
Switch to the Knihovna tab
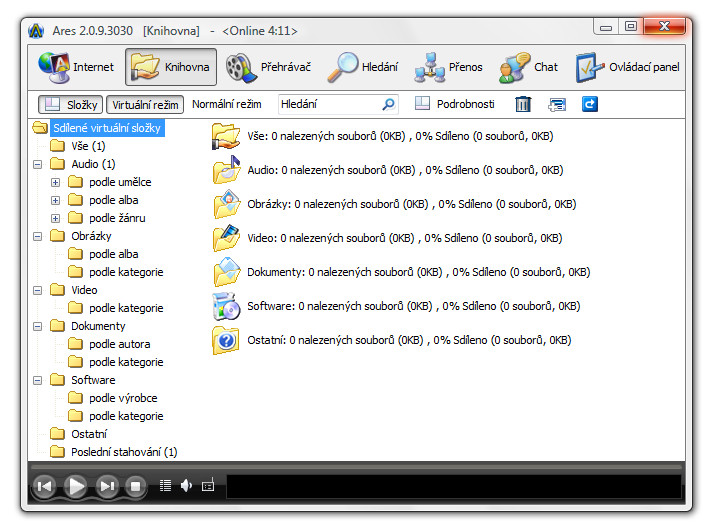(171, 67)
